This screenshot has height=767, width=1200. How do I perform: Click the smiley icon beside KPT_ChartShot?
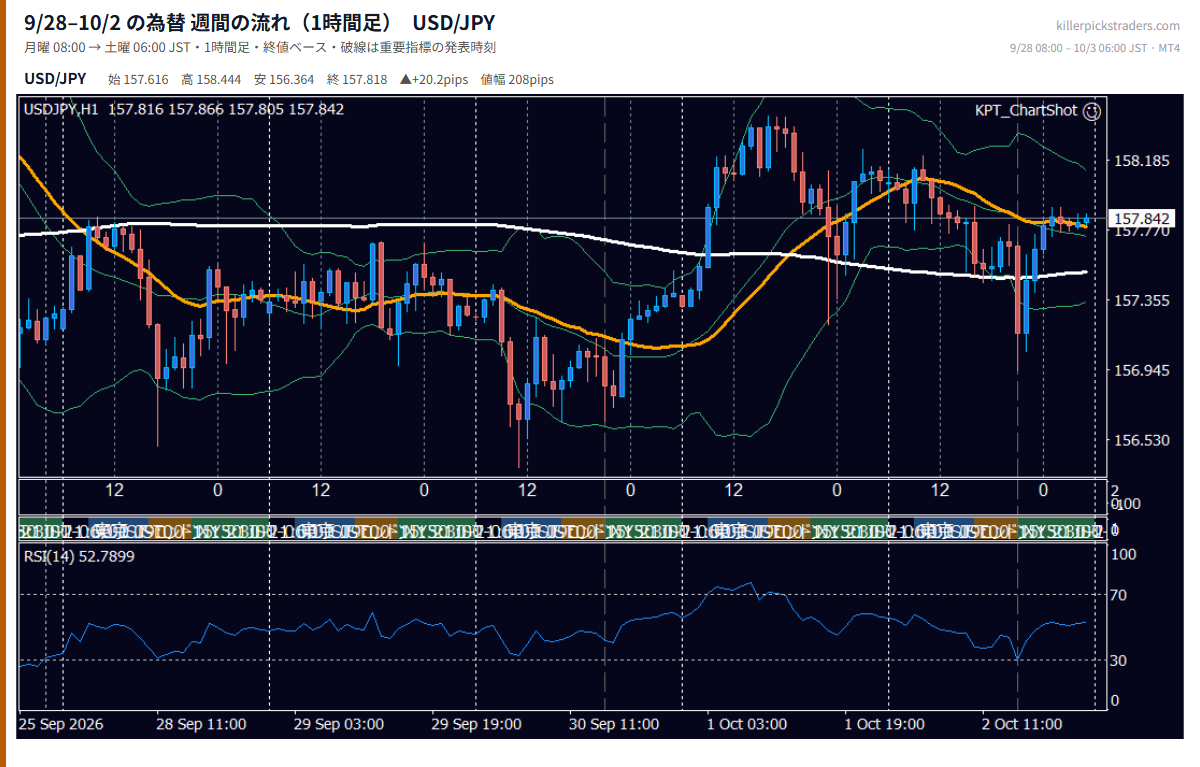[1092, 111]
